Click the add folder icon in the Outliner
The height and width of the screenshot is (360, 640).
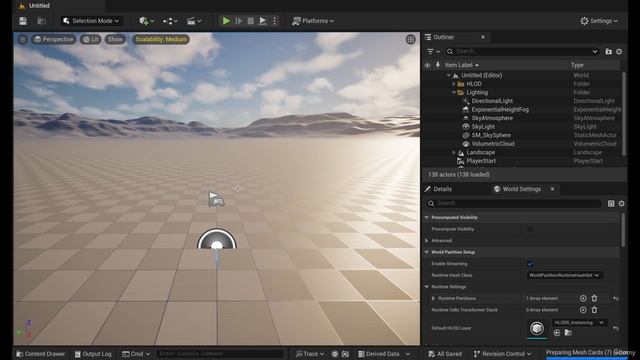(608, 51)
